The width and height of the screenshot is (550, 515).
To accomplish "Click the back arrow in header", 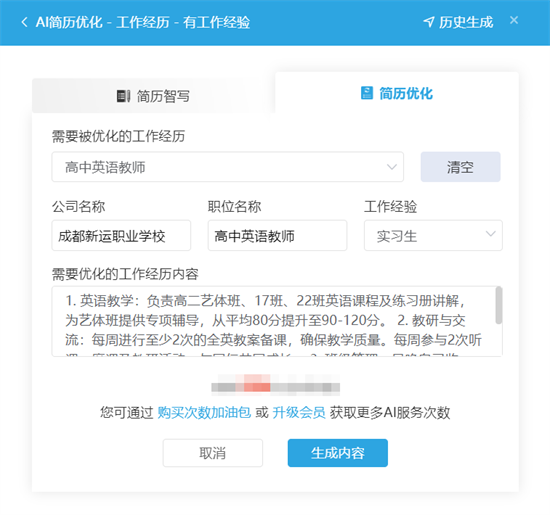I will click(x=24, y=22).
